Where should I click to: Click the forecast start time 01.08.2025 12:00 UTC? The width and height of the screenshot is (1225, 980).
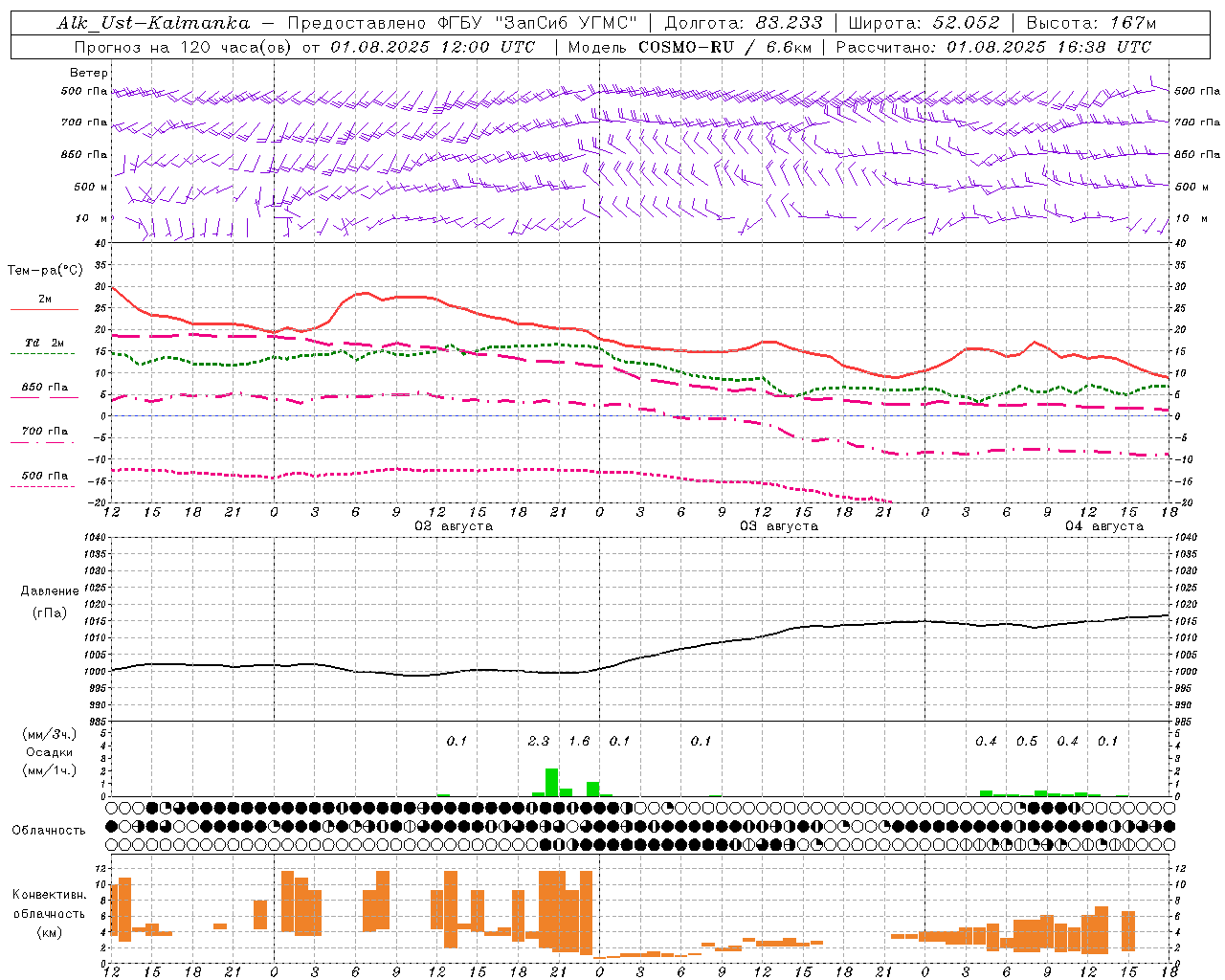[433, 47]
